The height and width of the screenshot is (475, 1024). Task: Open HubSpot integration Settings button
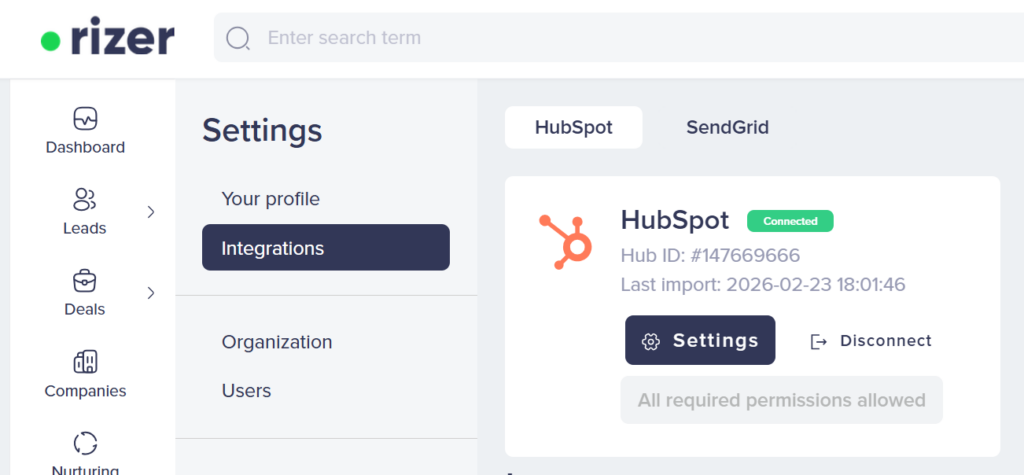click(700, 340)
